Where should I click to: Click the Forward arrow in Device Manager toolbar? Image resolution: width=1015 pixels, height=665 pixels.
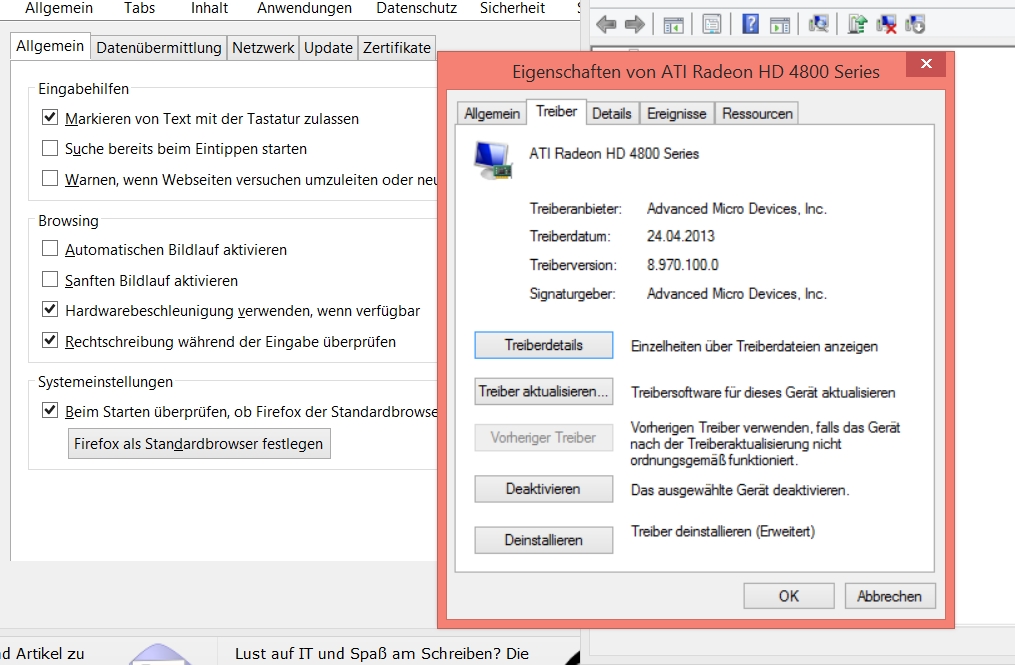[634, 25]
